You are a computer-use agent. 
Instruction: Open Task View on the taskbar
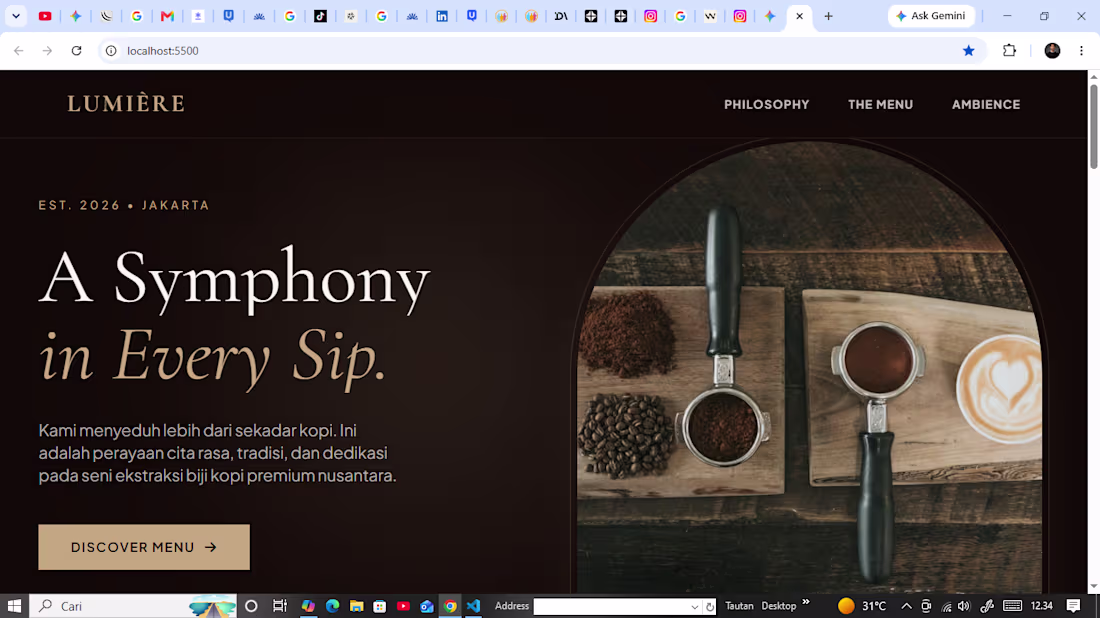(279, 606)
